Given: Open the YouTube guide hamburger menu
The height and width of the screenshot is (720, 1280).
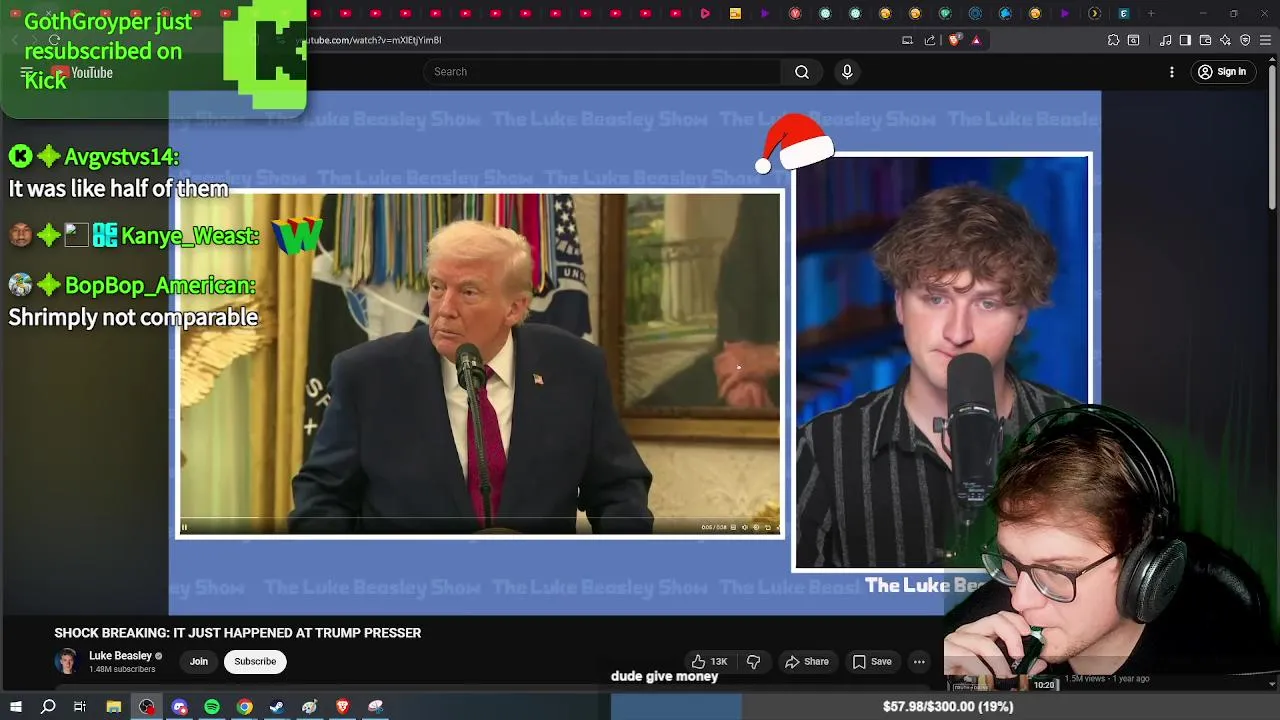Looking at the screenshot, I should point(27,72).
